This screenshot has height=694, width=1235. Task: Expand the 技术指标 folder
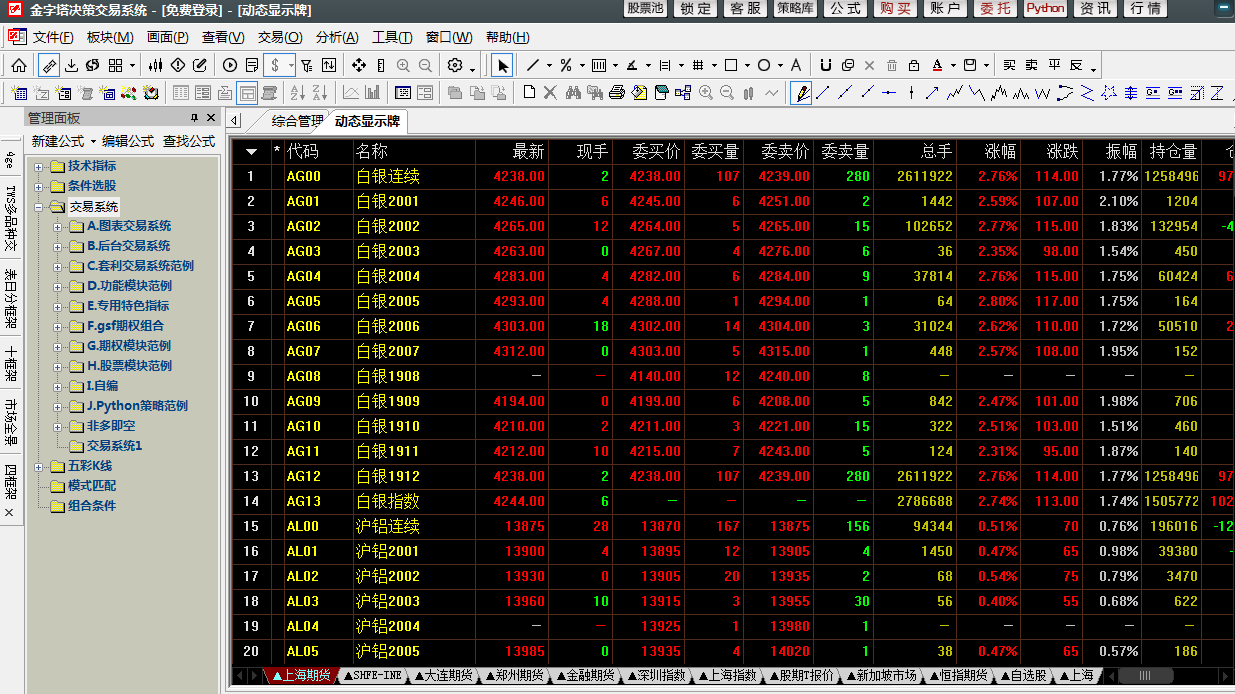[x=38, y=166]
